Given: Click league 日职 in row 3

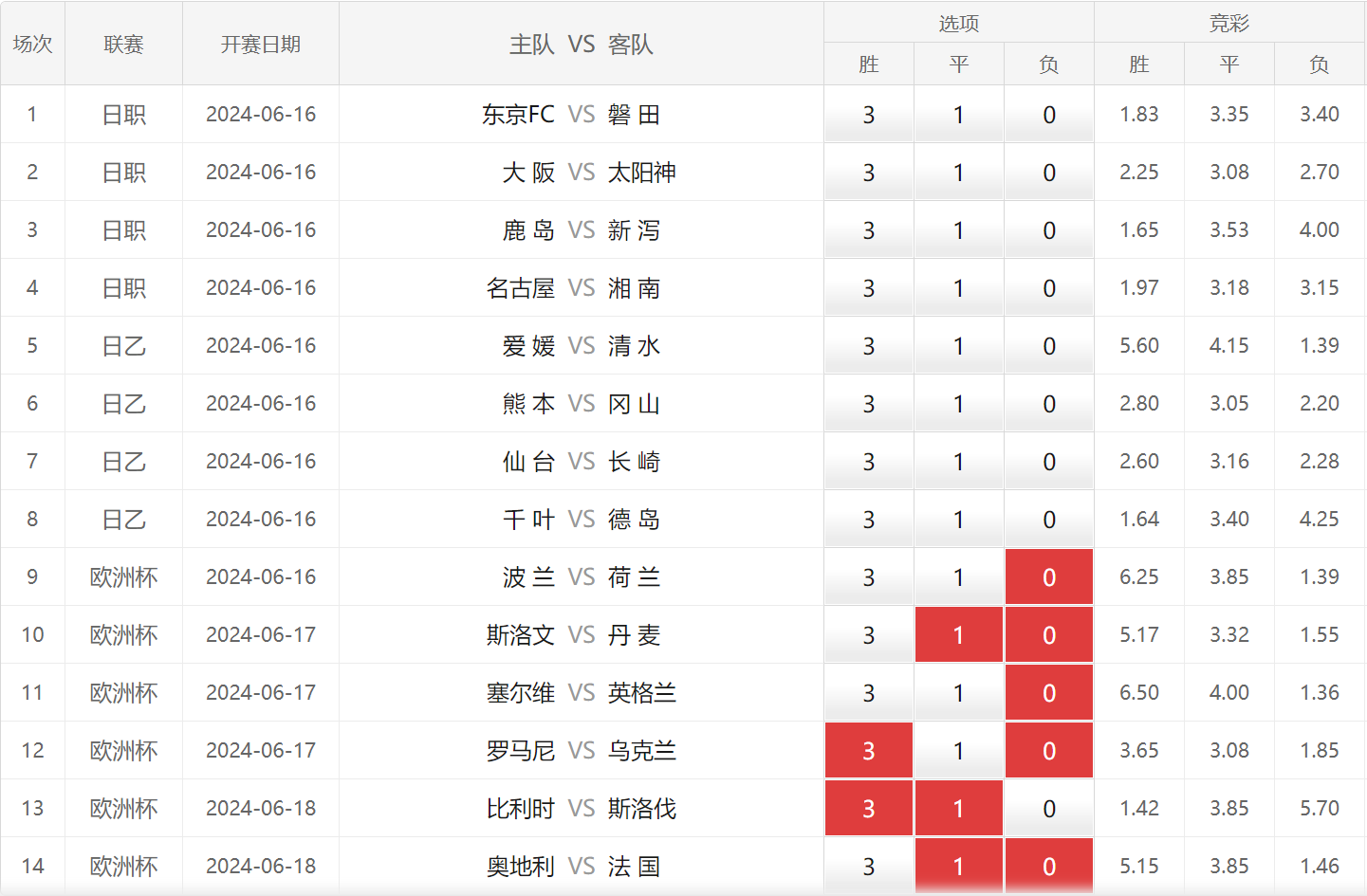Looking at the screenshot, I should point(123,230).
